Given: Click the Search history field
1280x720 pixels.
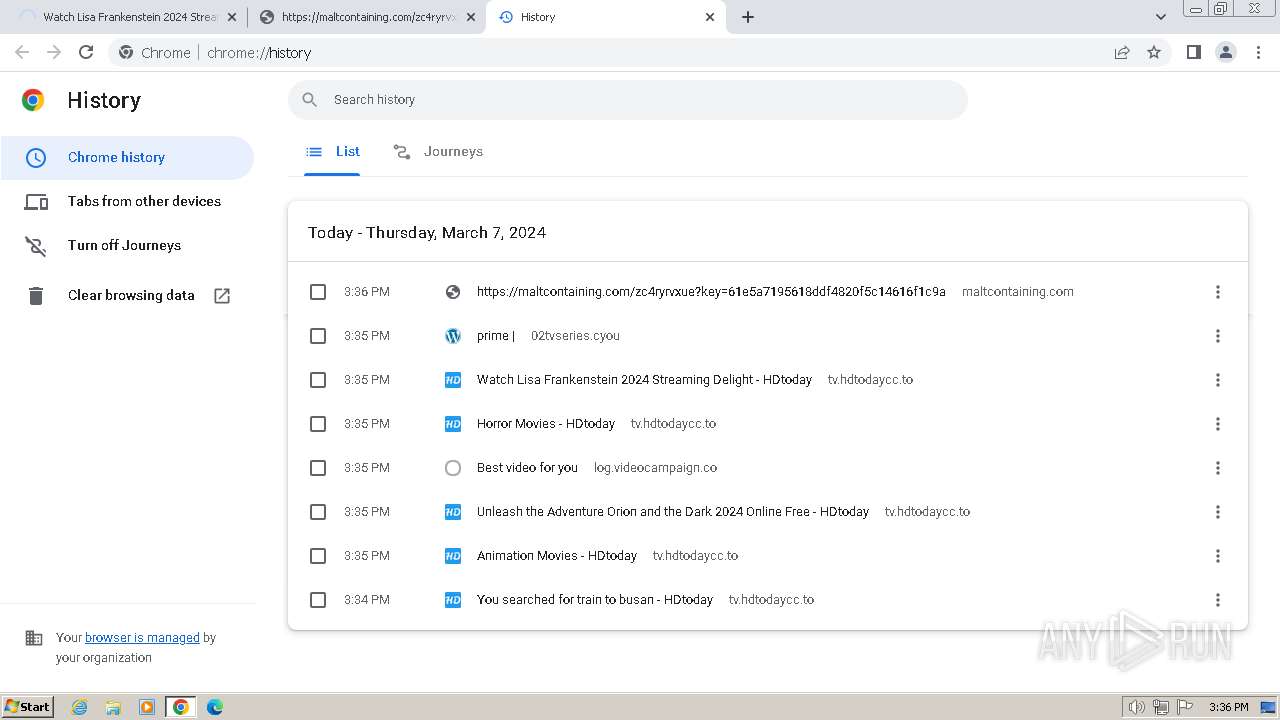Looking at the screenshot, I should click(x=628, y=100).
